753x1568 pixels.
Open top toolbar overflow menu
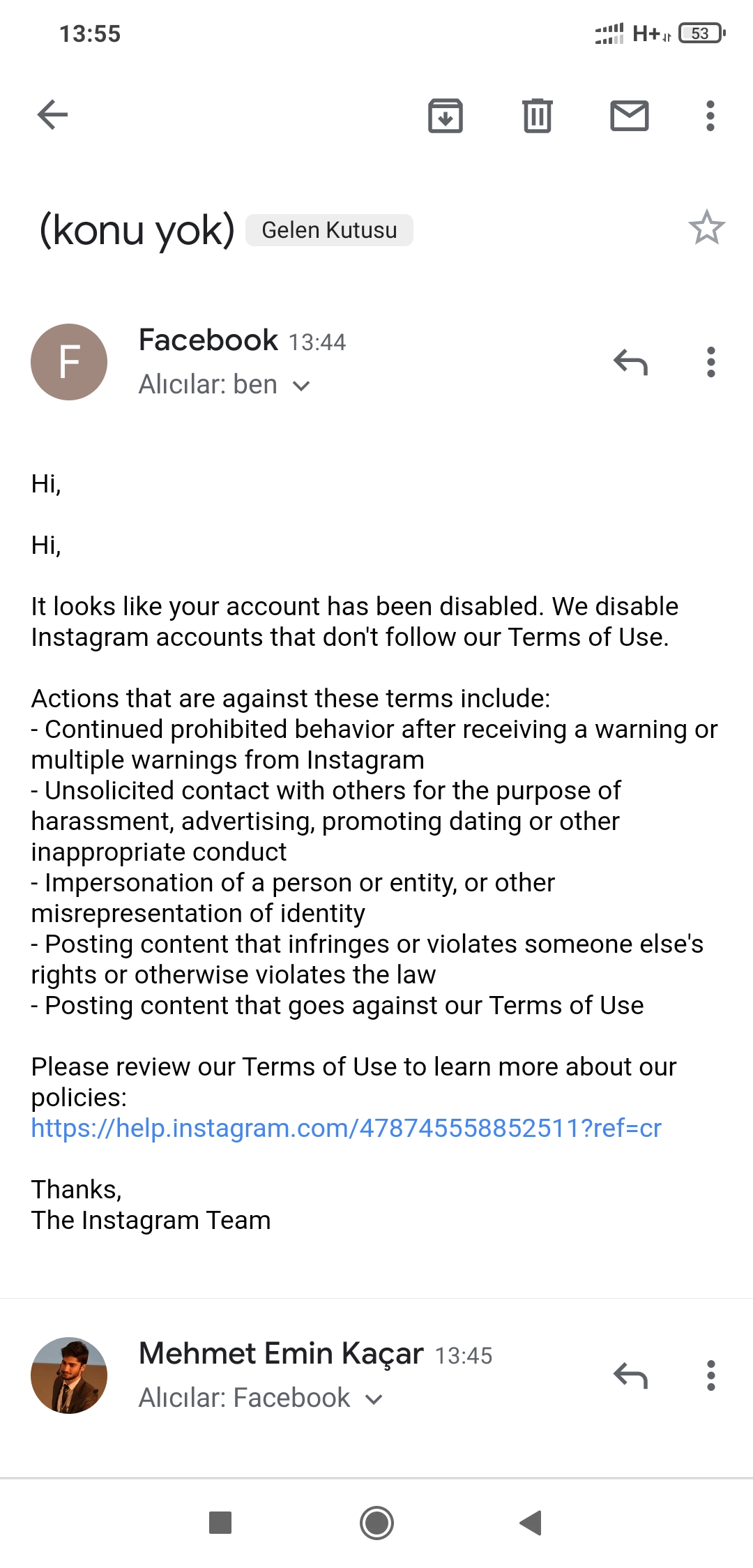point(710,116)
